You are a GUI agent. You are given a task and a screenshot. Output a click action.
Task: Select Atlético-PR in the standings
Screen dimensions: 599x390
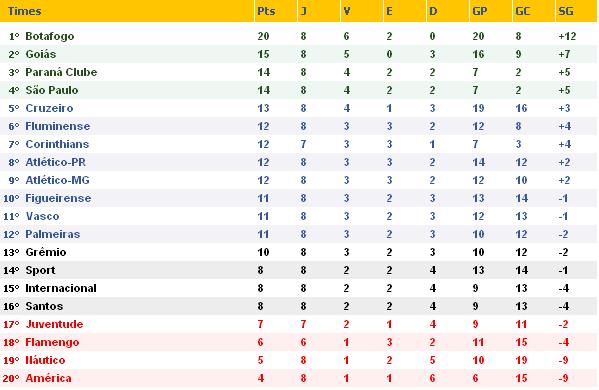tap(55, 162)
